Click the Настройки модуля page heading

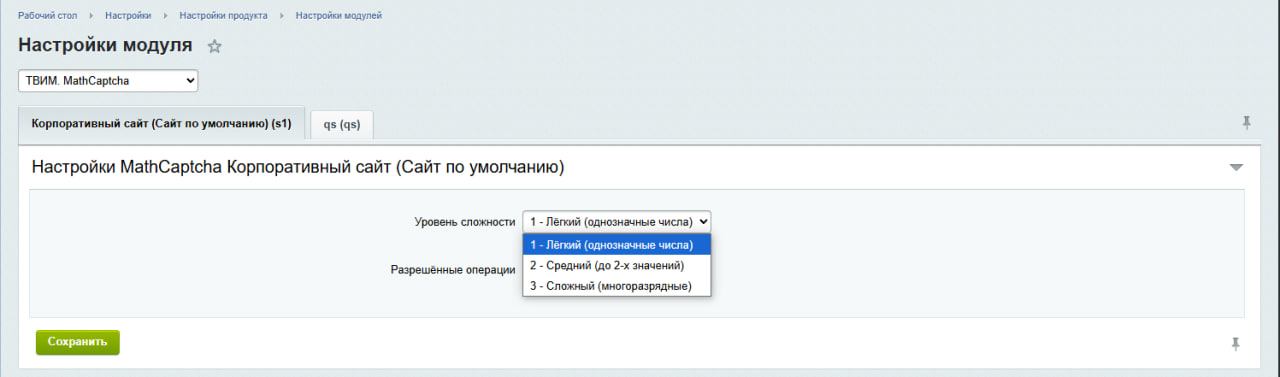coord(105,45)
